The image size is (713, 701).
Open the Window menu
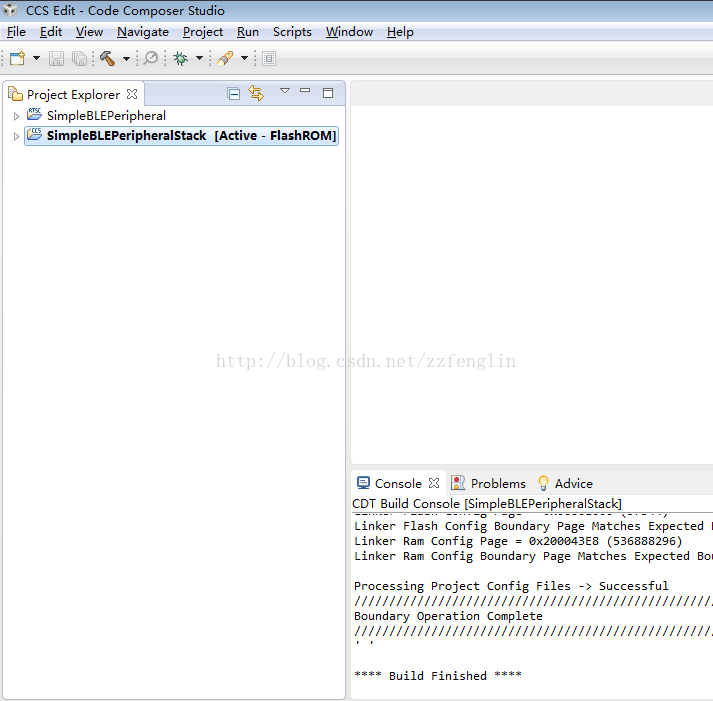tap(349, 32)
